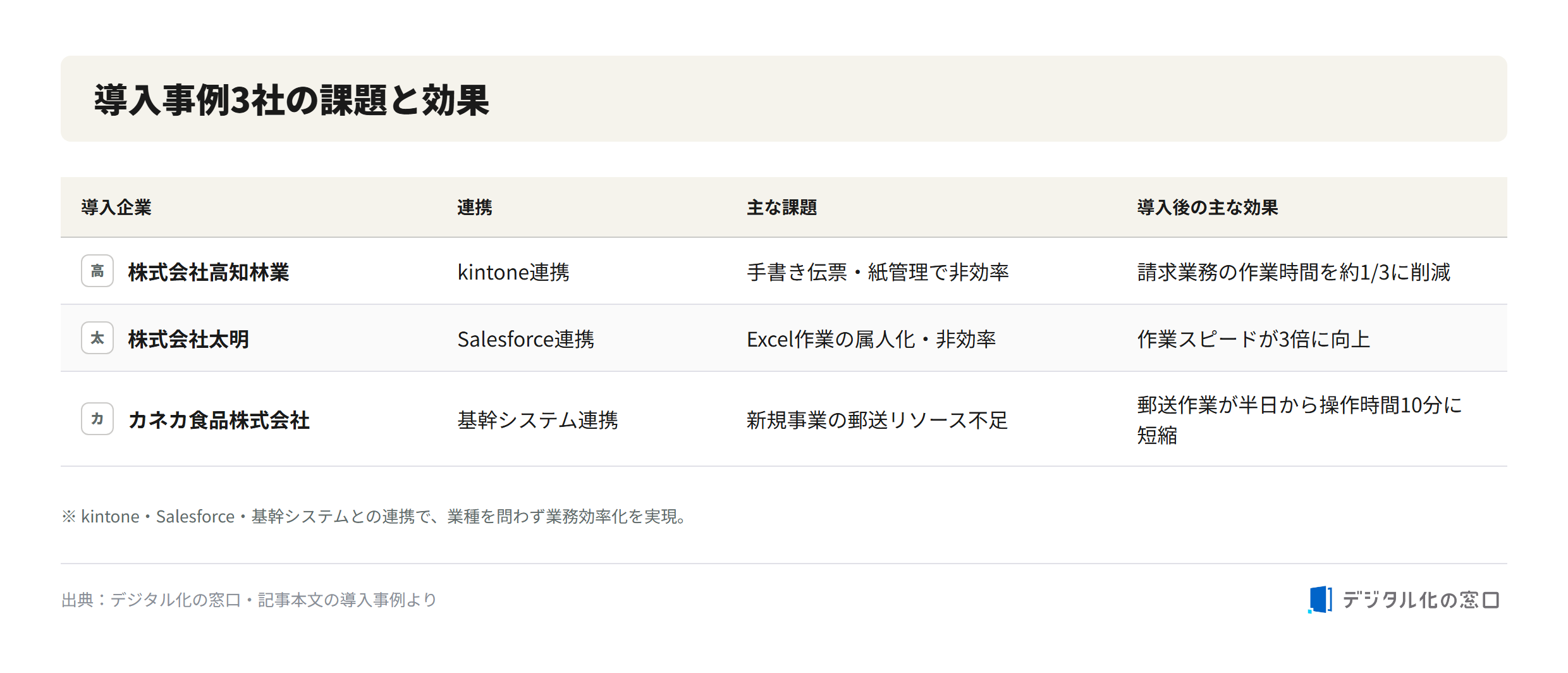Image resolution: width=1568 pixels, height=673 pixels.
Task: Click the 手書き伝票・紙管理で非効率 cell
Action: click(x=878, y=272)
